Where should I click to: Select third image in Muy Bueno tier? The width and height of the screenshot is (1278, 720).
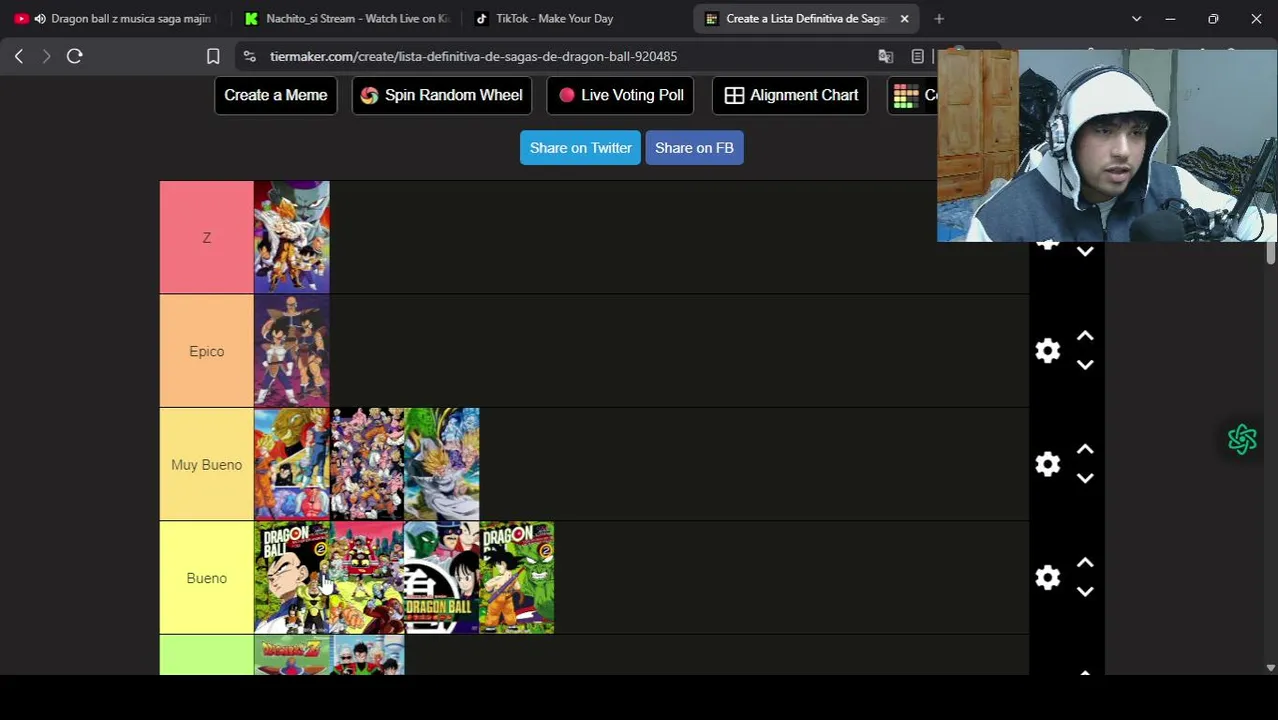442,464
